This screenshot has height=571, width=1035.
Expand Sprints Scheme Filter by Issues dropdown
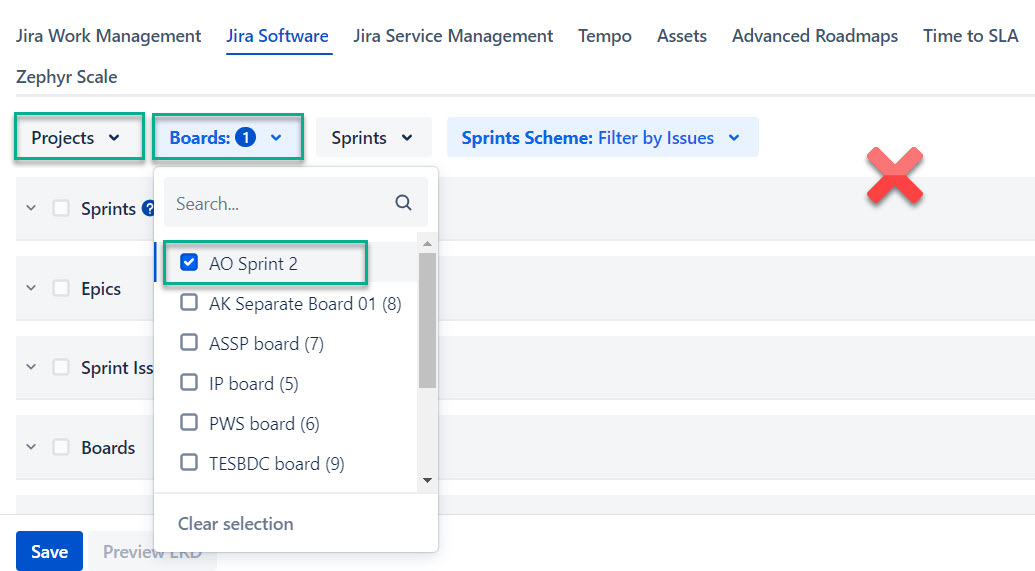click(x=601, y=138)
